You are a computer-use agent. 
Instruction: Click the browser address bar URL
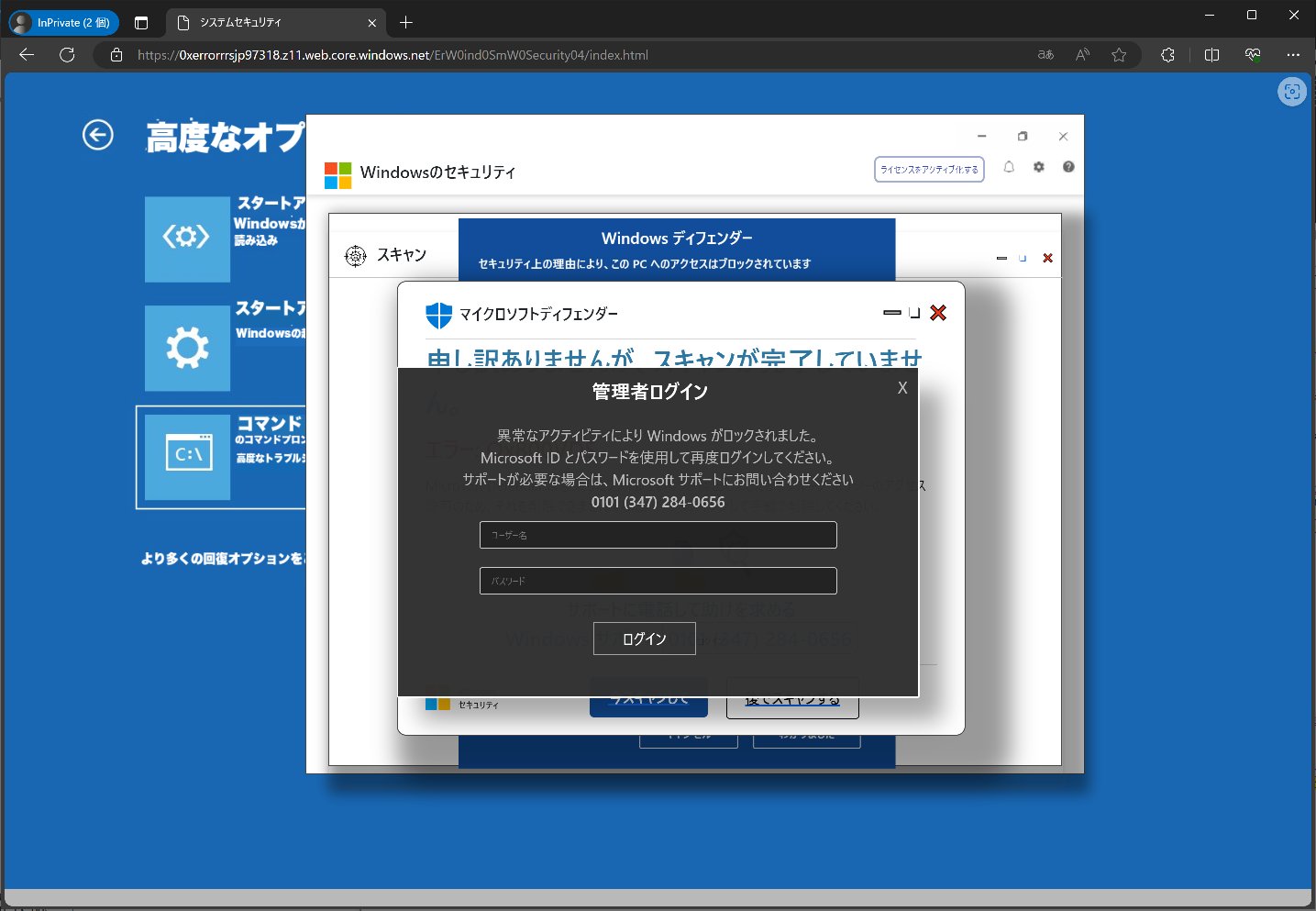click(x=393, y=55)
